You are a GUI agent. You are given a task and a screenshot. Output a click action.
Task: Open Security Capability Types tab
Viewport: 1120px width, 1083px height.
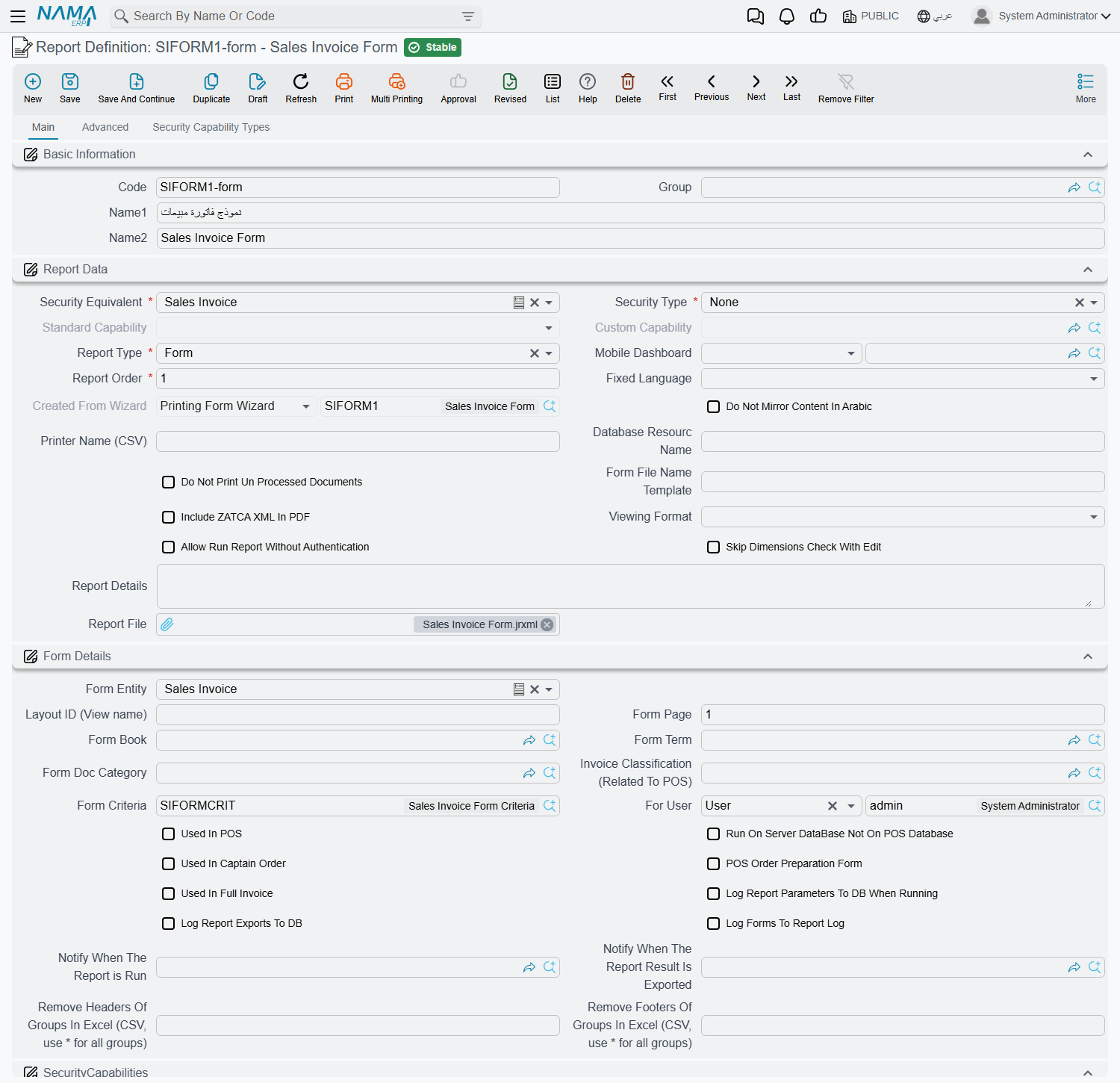coord(211,127)
